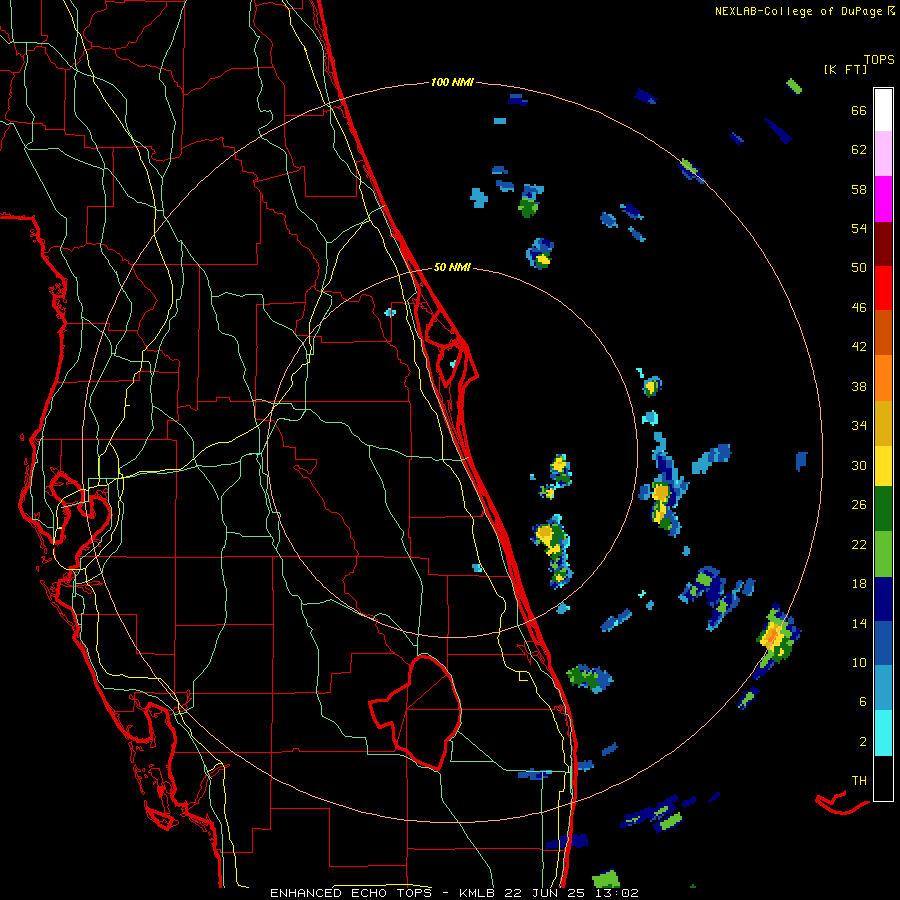The height and width of the screenshot is (900, 900).
Task: Click the legend value 26
Action: pos(859,505)
